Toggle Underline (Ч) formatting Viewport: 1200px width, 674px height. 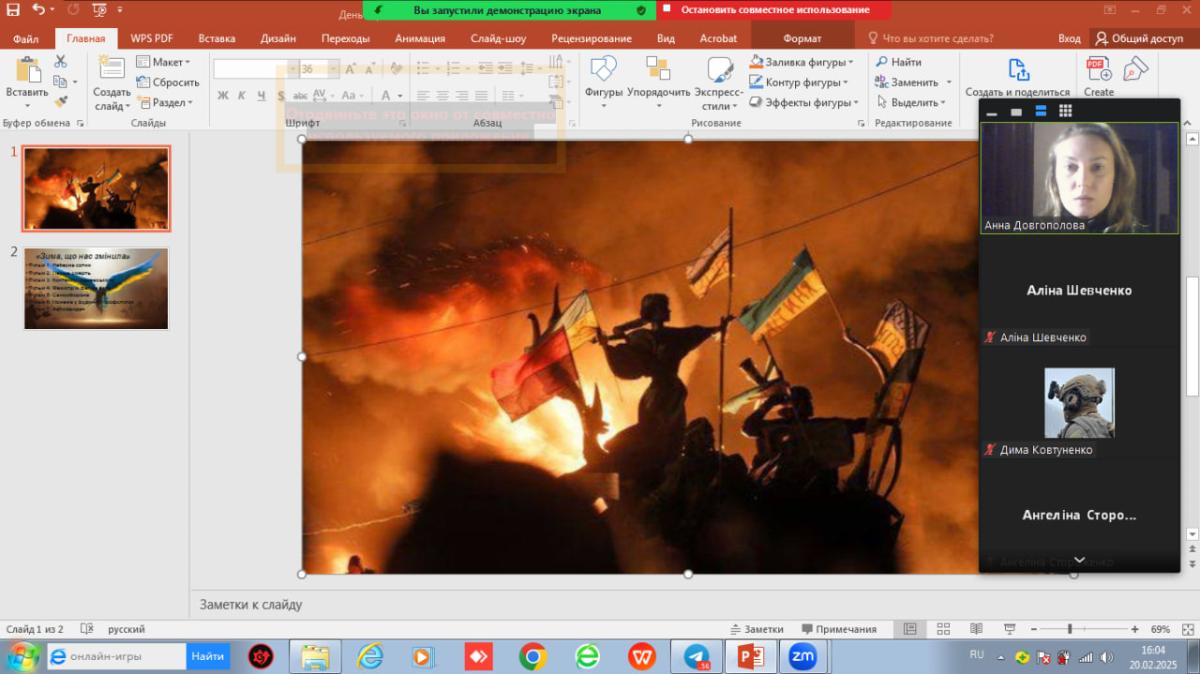tap(261, 96)
